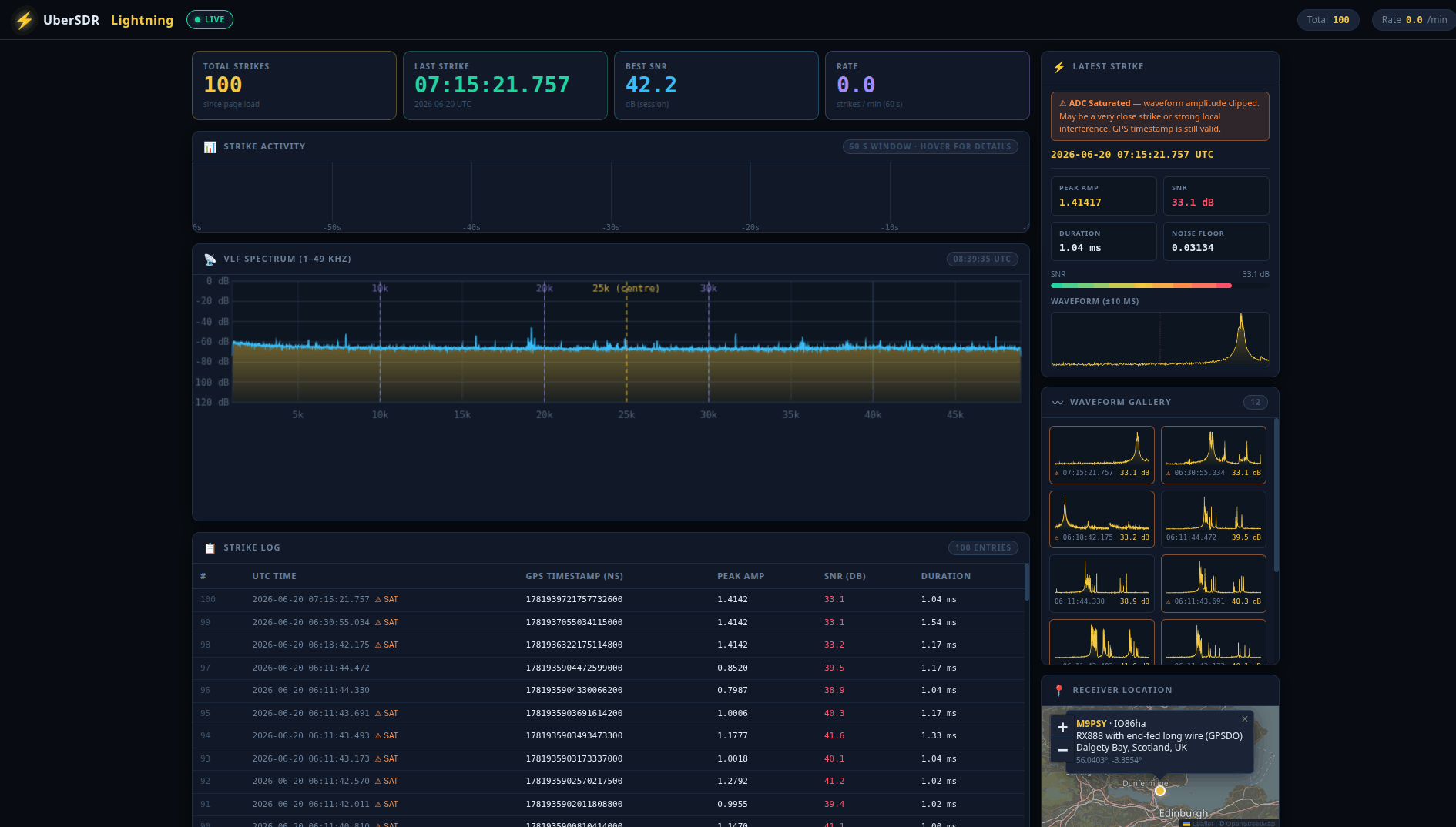Viewport: 1456px width, 827px height.
Task: Click the Rate 0.0 /min header pill
Action: point(1414,20)
